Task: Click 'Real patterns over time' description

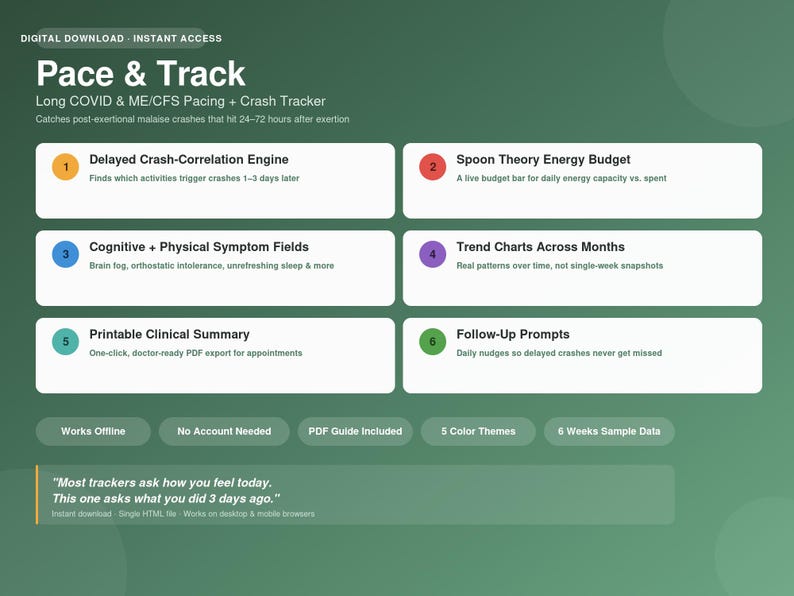Action: [560, 266]
